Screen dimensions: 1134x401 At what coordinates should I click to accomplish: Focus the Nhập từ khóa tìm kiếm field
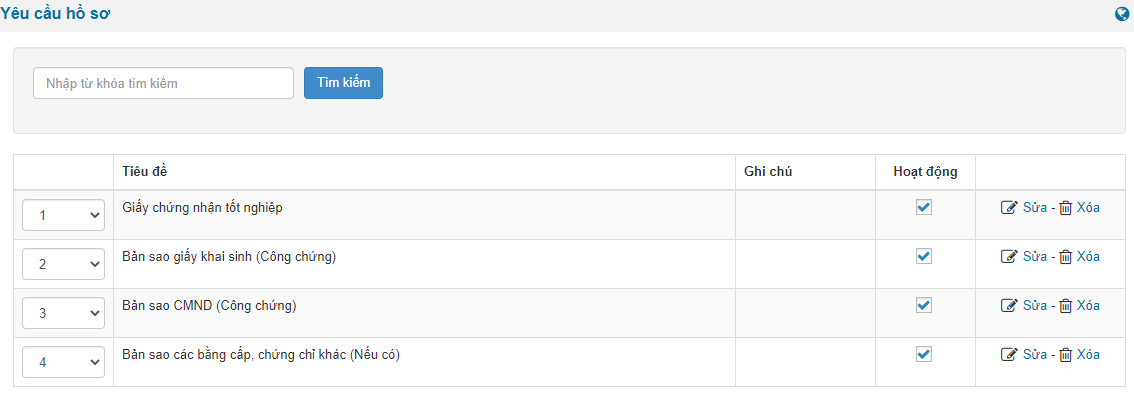(x=163, y=83)
